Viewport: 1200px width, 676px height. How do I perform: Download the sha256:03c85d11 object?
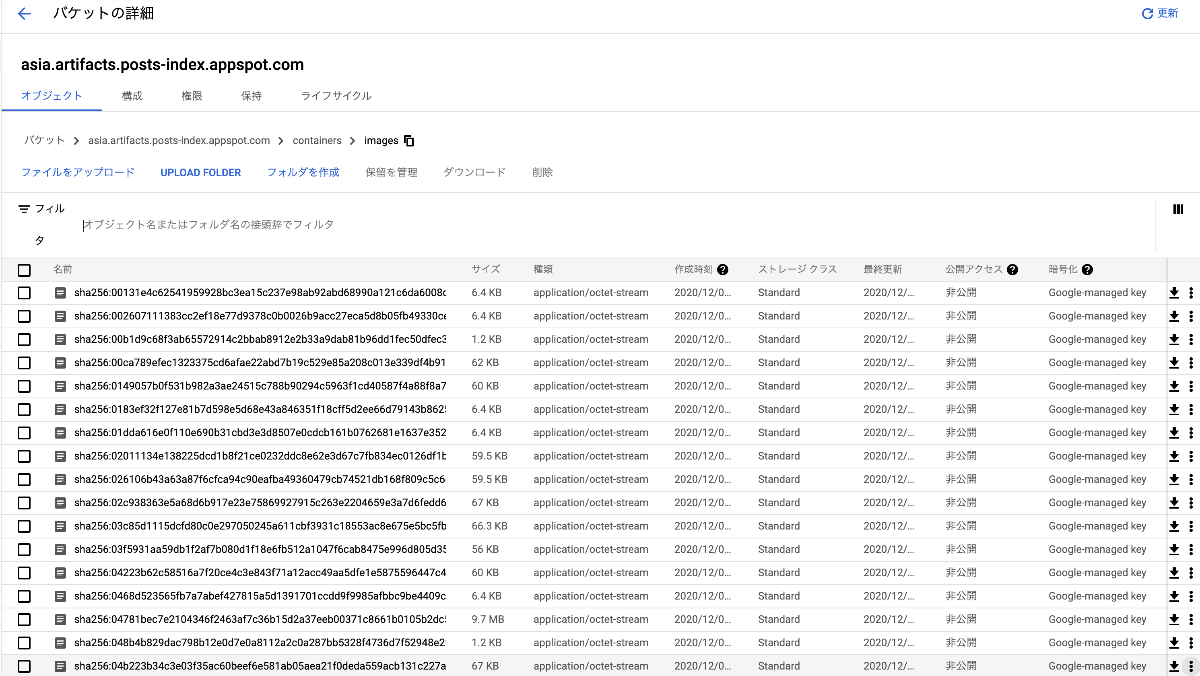click(x=1174, y=526)
